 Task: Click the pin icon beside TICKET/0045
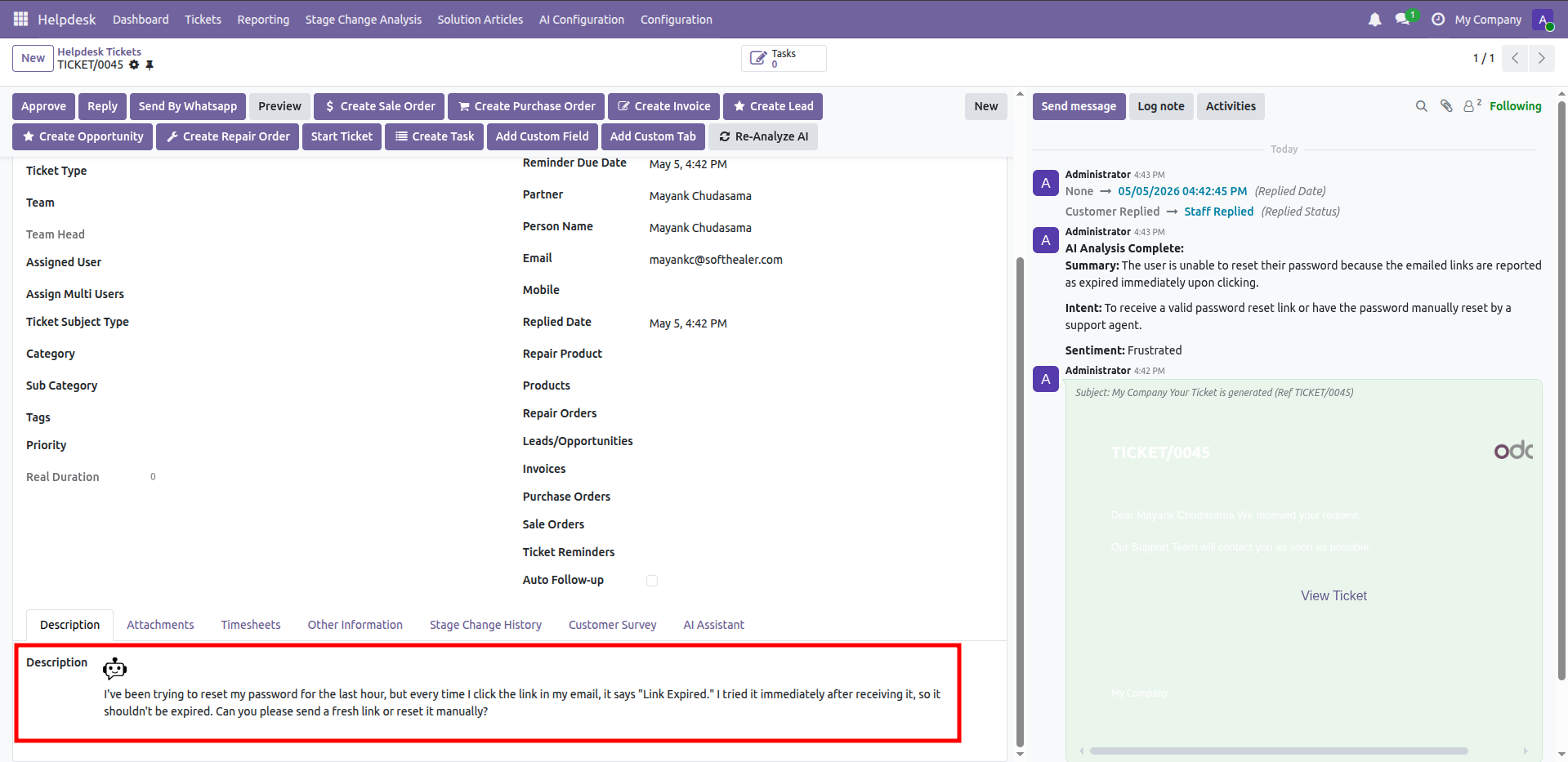pos(150,65)
